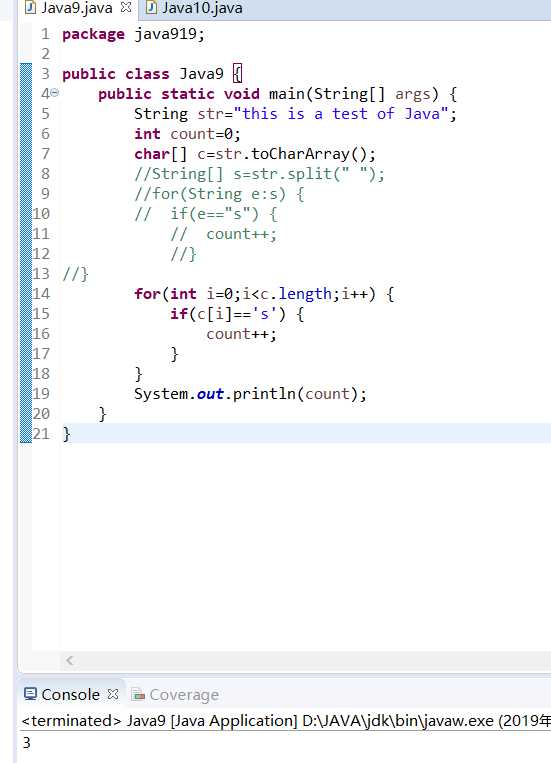Click System.out.println(count) statement
The height and width of the screenshot is (763, 551).
click(250, 394)
